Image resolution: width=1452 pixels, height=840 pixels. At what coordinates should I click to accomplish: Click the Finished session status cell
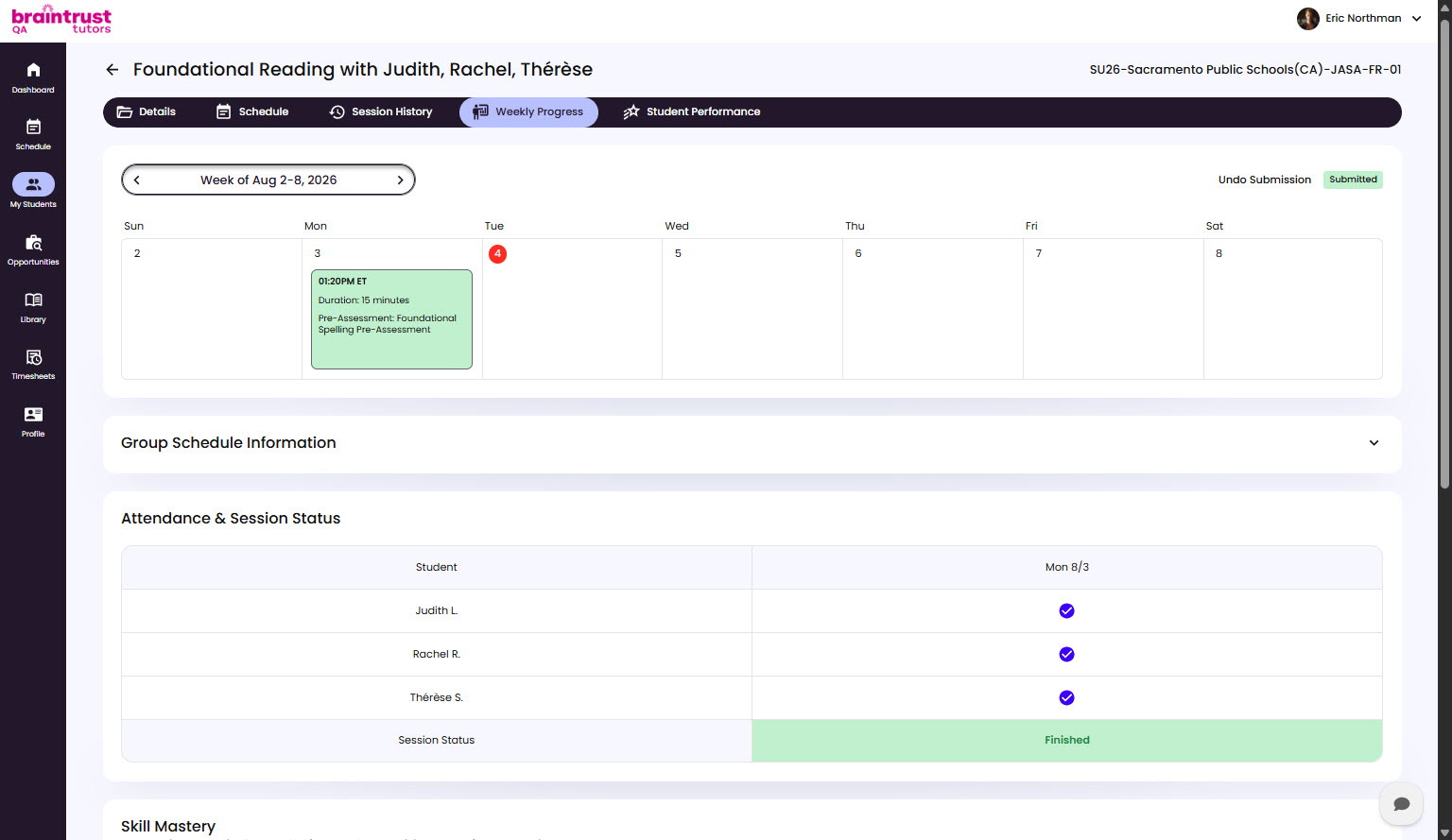point(1066,740)
